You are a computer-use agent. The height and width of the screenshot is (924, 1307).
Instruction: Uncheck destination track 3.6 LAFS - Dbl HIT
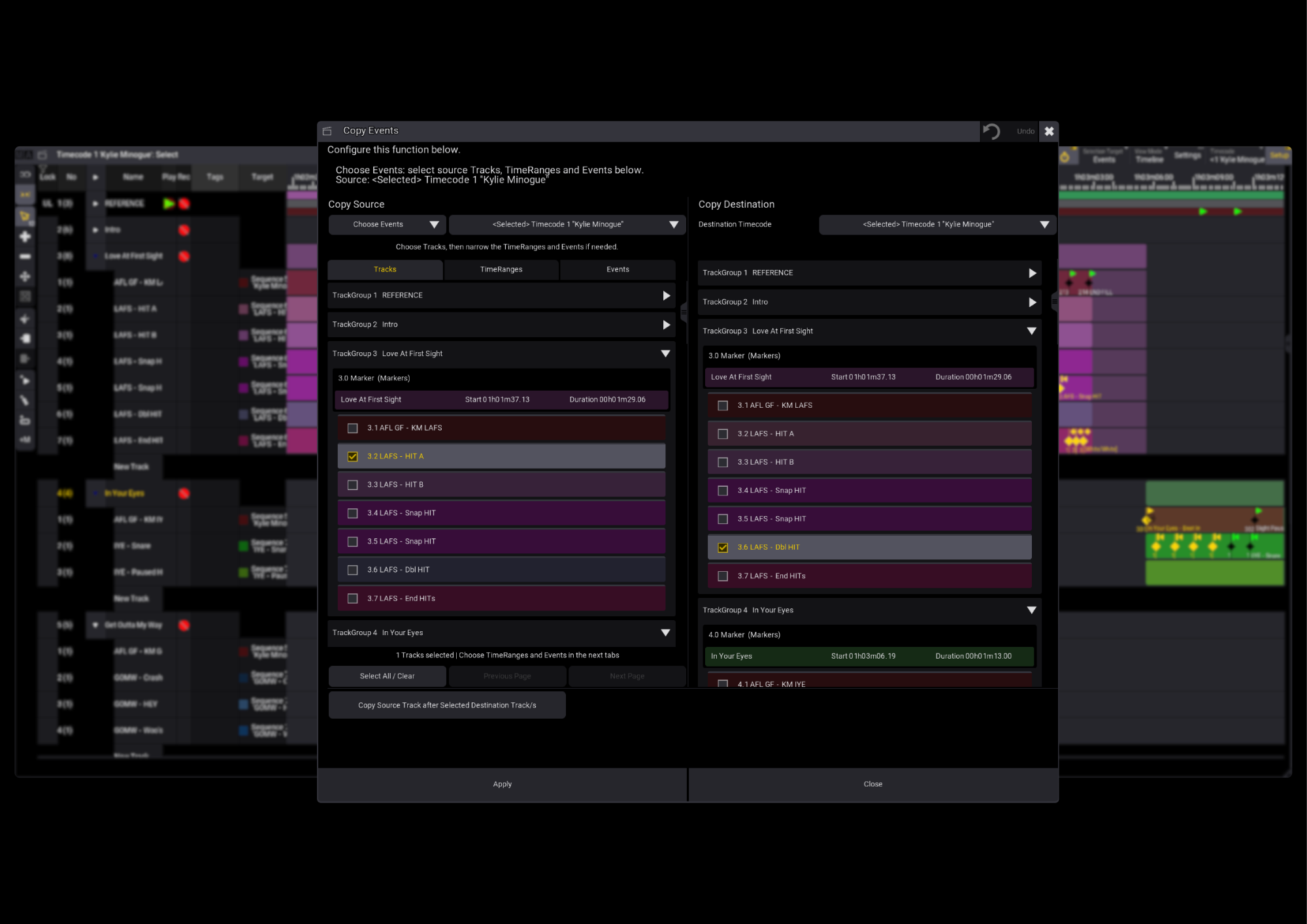(723, 548)
